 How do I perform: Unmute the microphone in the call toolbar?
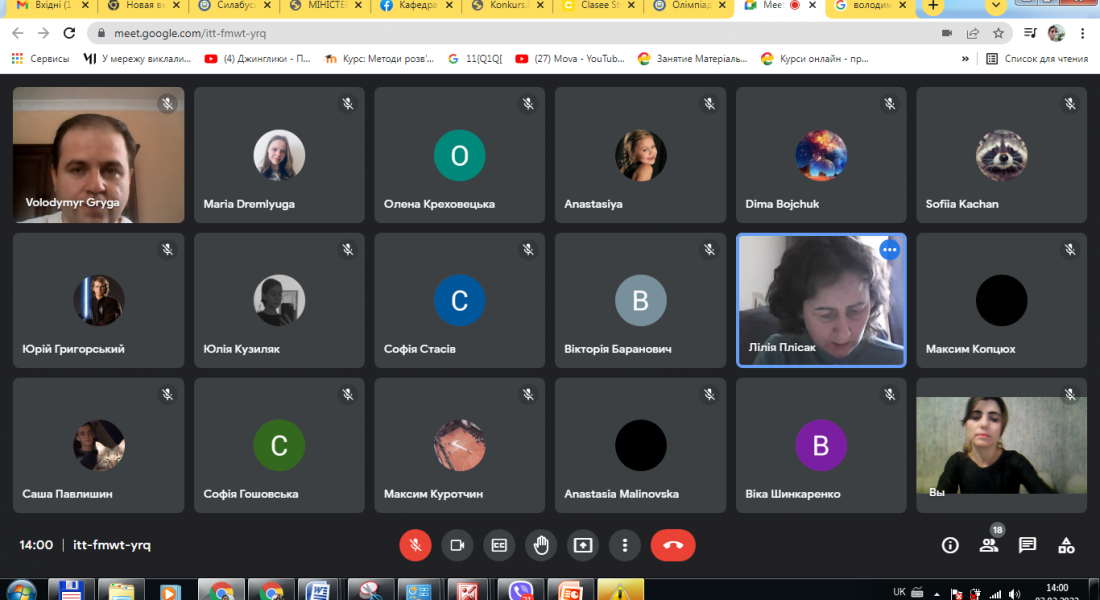pos(415,545)
